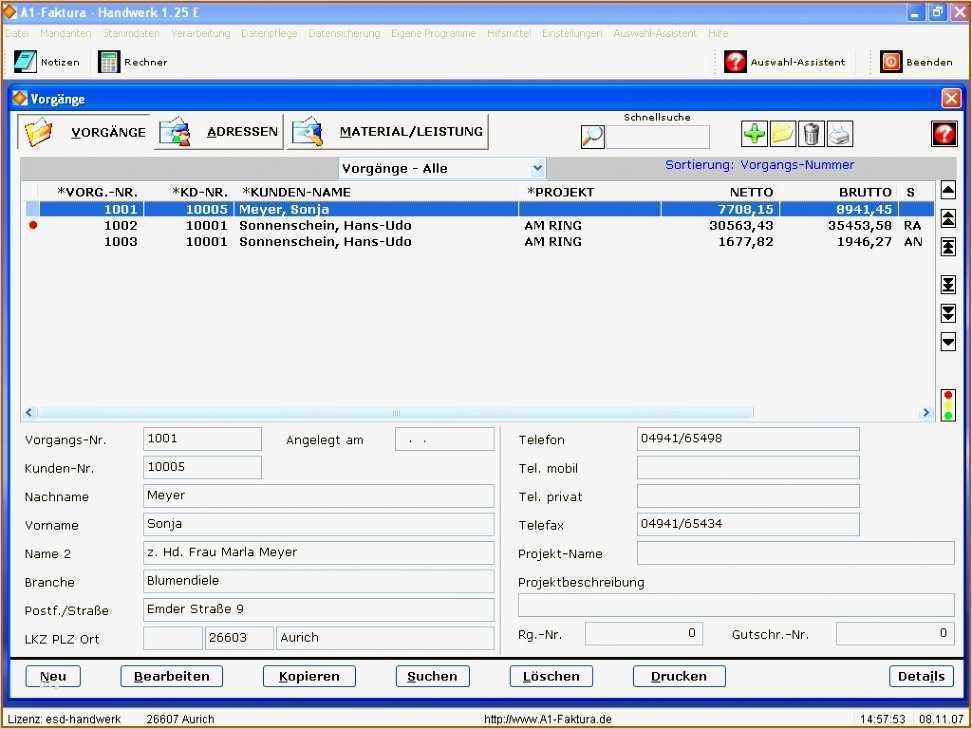Viewport: 972px width, 729px height.
Task: Click the Nachname field containing Meyer
Action: point(319,496)
